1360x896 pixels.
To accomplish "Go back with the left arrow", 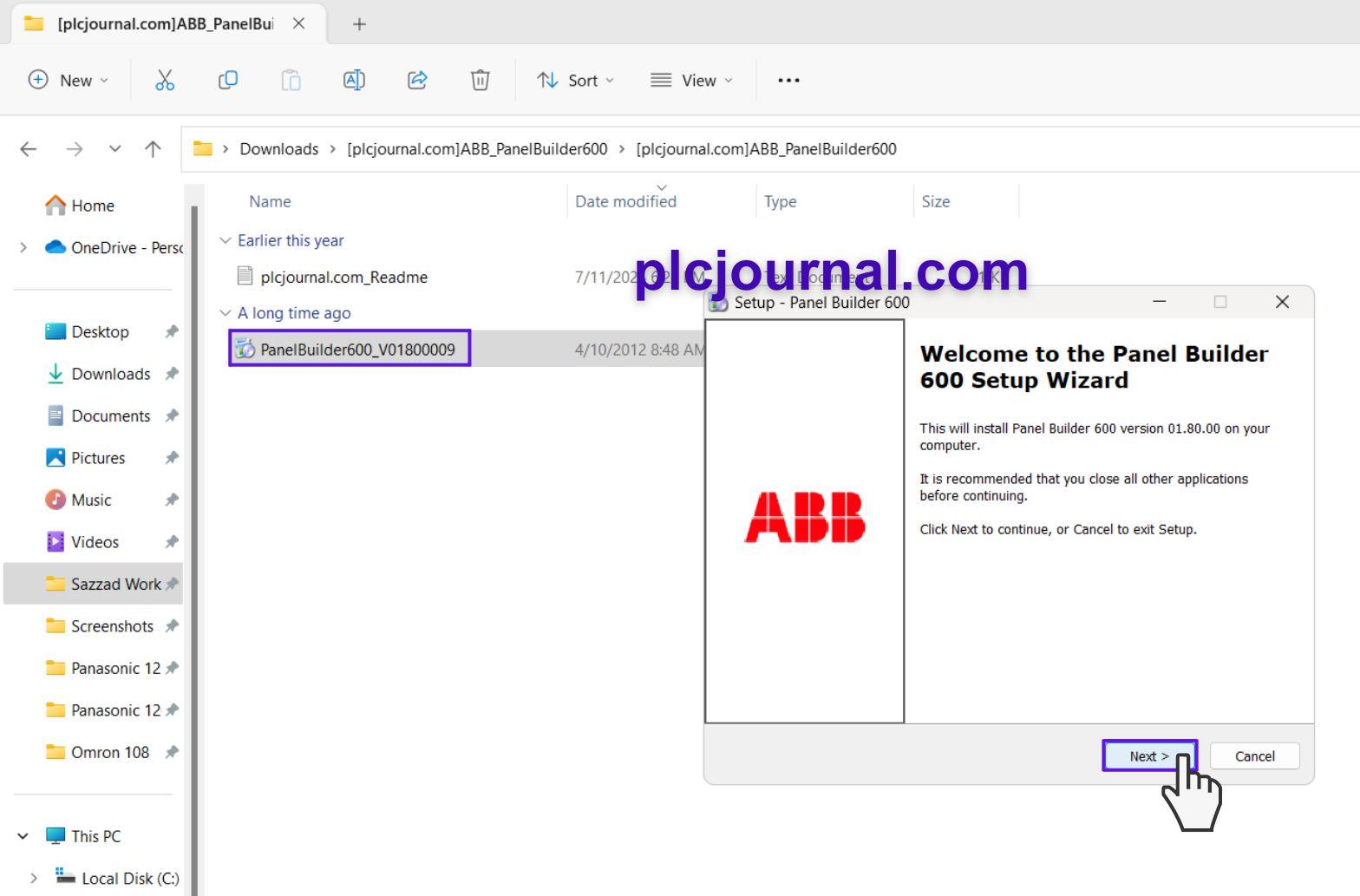I will (29, 149).
